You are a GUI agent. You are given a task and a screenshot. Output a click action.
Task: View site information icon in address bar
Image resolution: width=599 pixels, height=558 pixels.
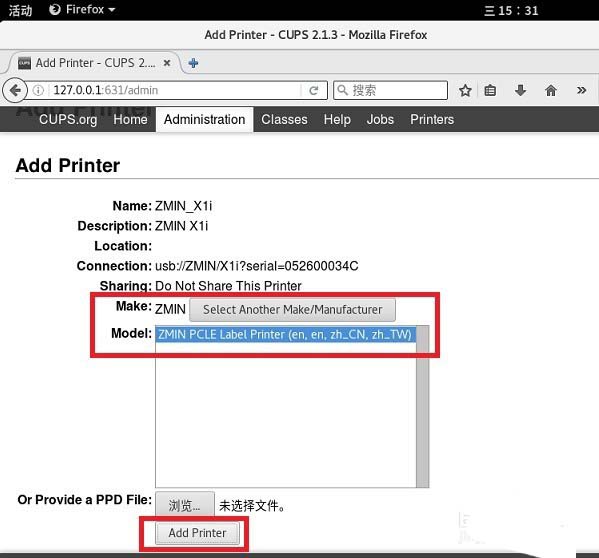[38, 91]
